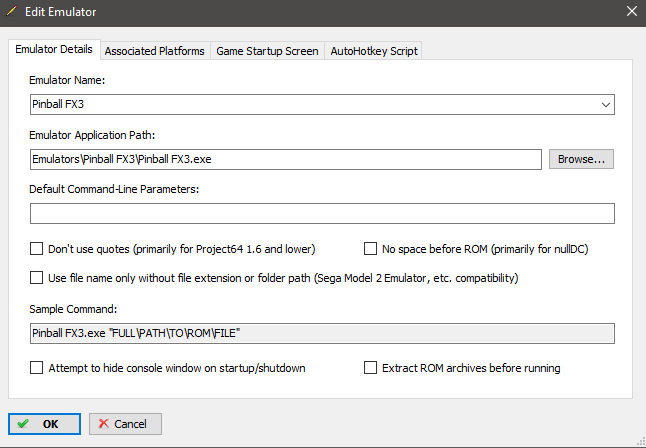Switch to the AutoHotkey Script tab
Image resolution: width=646 pixels, height=448 pixels.
pyautogui.click(x=374, y=51)
